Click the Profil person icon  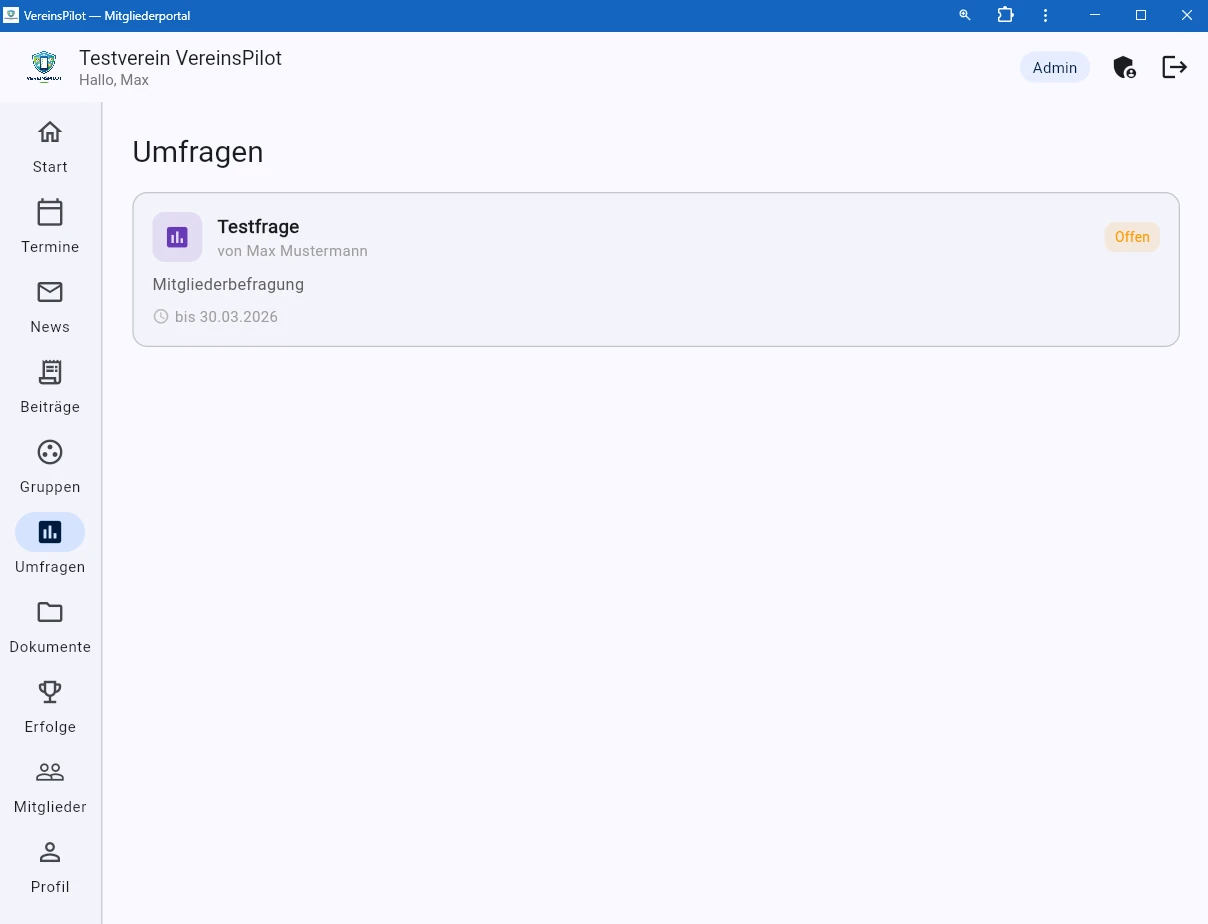49,852
